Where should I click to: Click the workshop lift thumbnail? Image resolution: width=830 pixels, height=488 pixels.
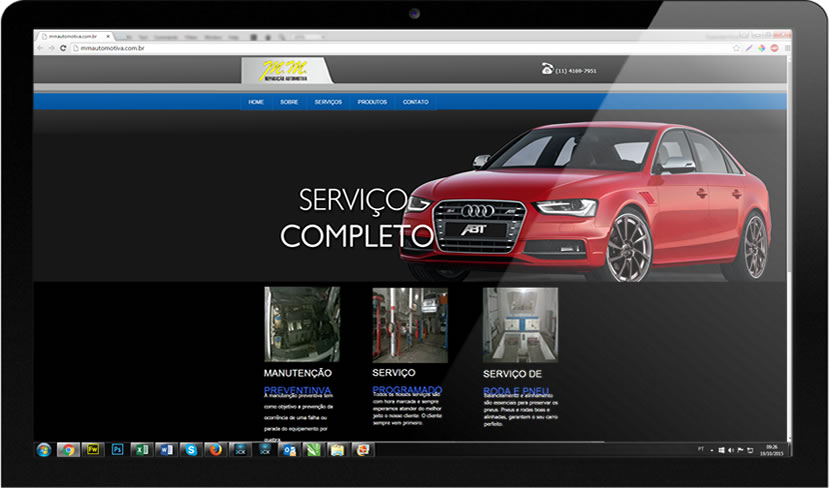point(410,325)
